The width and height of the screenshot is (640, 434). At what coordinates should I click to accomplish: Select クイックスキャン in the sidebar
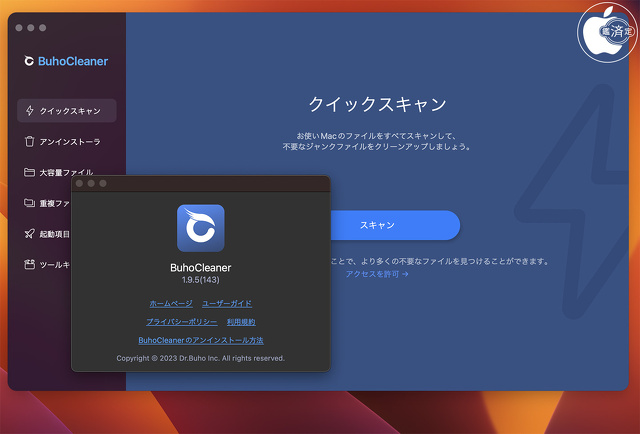tap(67, 111)
